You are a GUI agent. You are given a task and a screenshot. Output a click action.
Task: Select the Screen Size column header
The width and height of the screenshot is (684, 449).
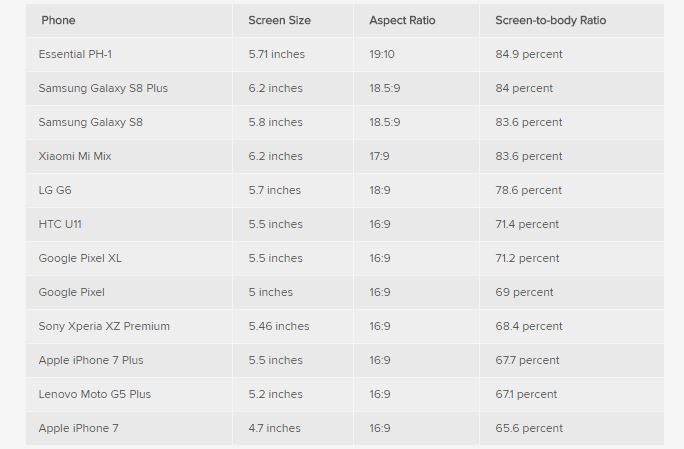click(279, 20)
